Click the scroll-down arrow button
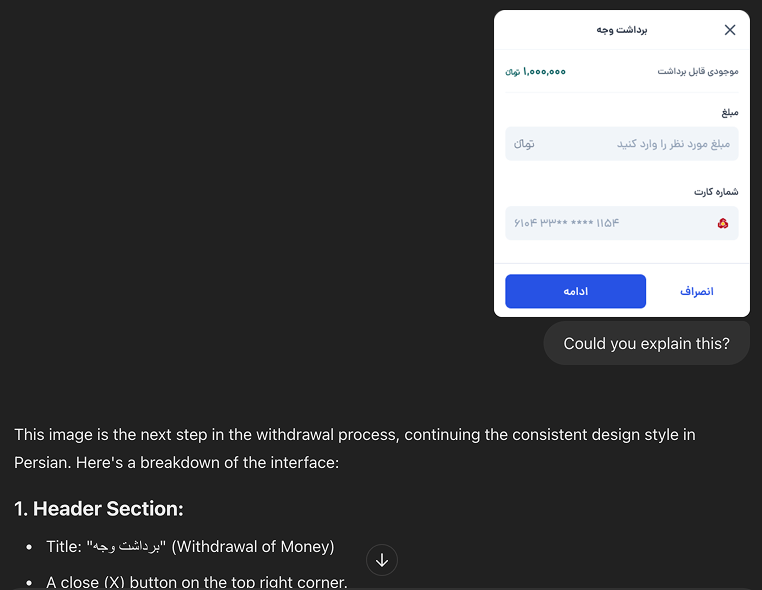Screen dimensions: 762x590 coord(382,560)
